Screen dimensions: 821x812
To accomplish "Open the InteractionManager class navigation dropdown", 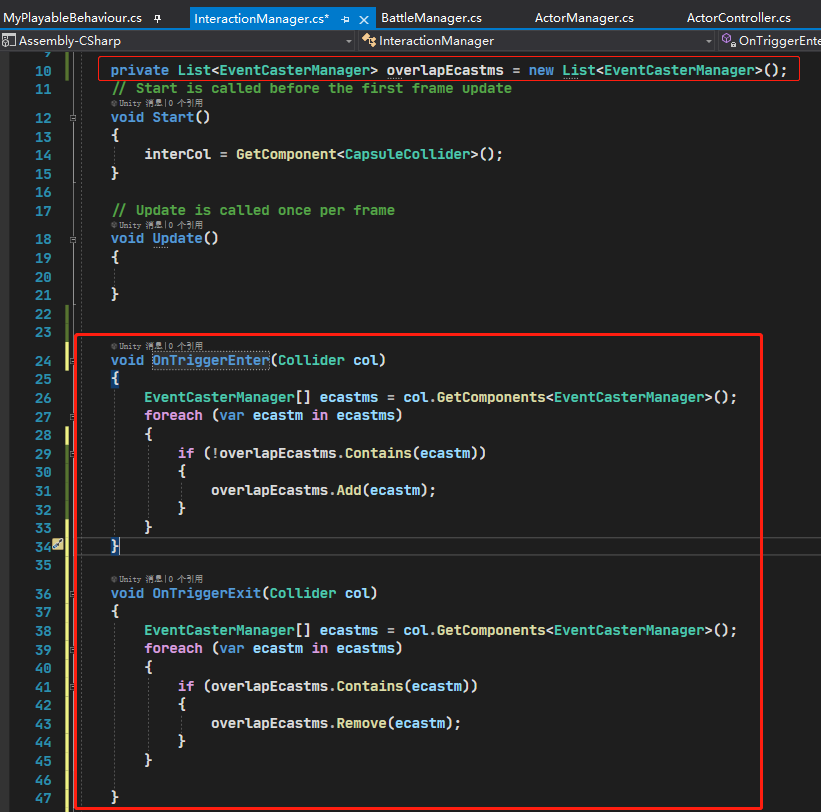I will point(708,41).
